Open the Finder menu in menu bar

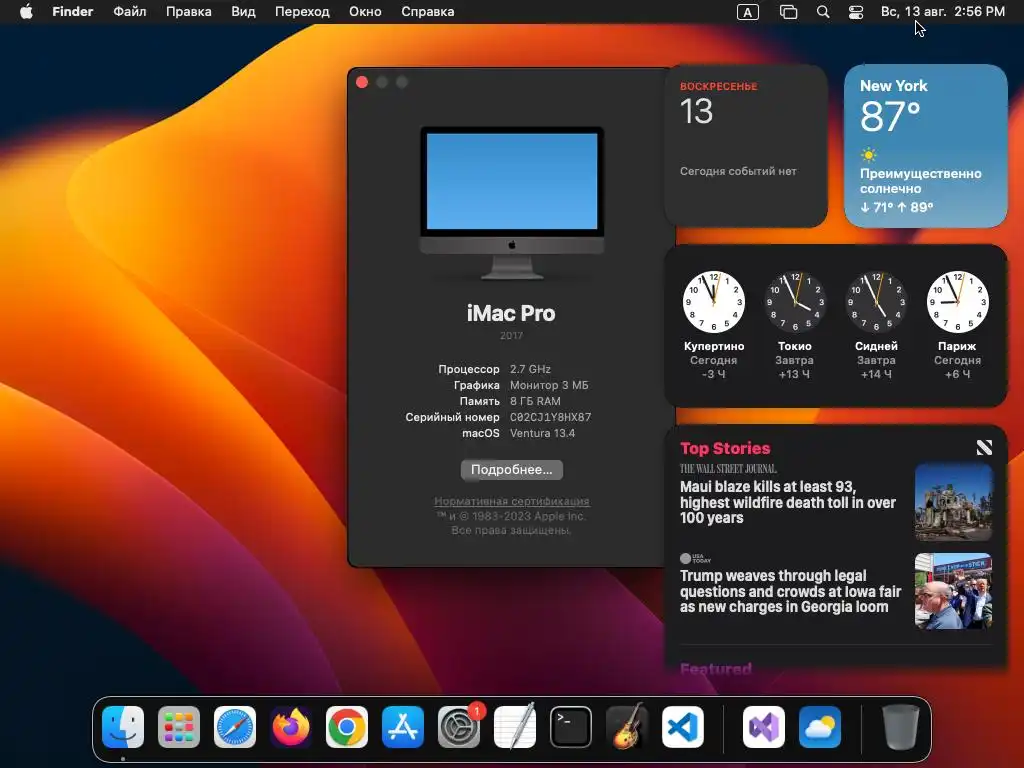pos(72,12)
